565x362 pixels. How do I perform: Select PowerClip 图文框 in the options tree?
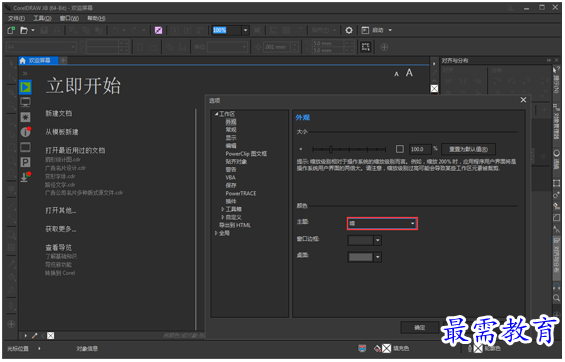[246, 154]
